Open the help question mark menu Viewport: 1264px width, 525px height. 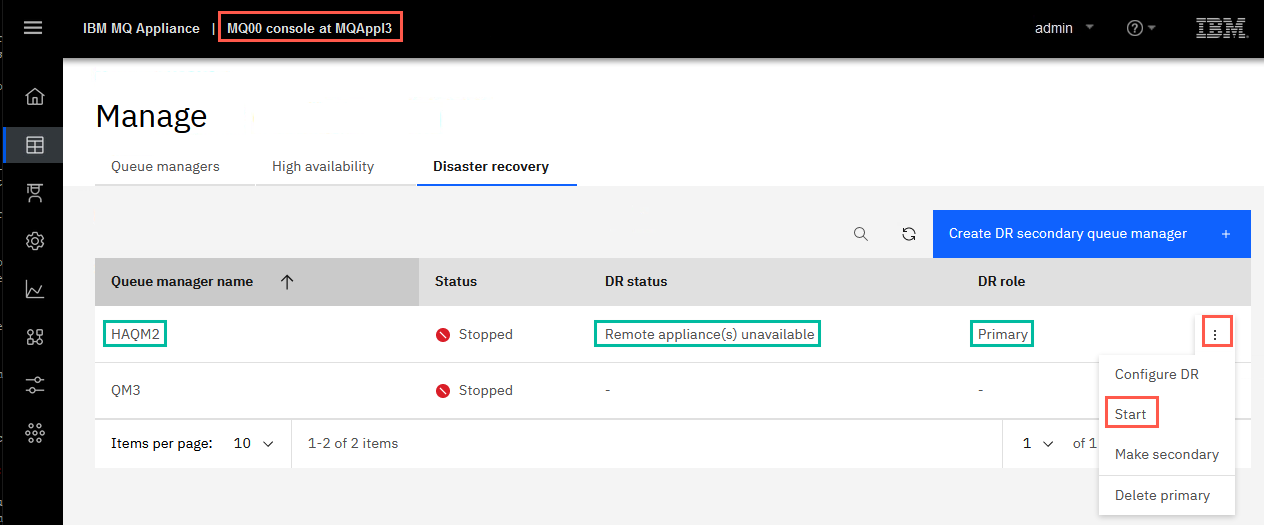[x=1141, y=28]
